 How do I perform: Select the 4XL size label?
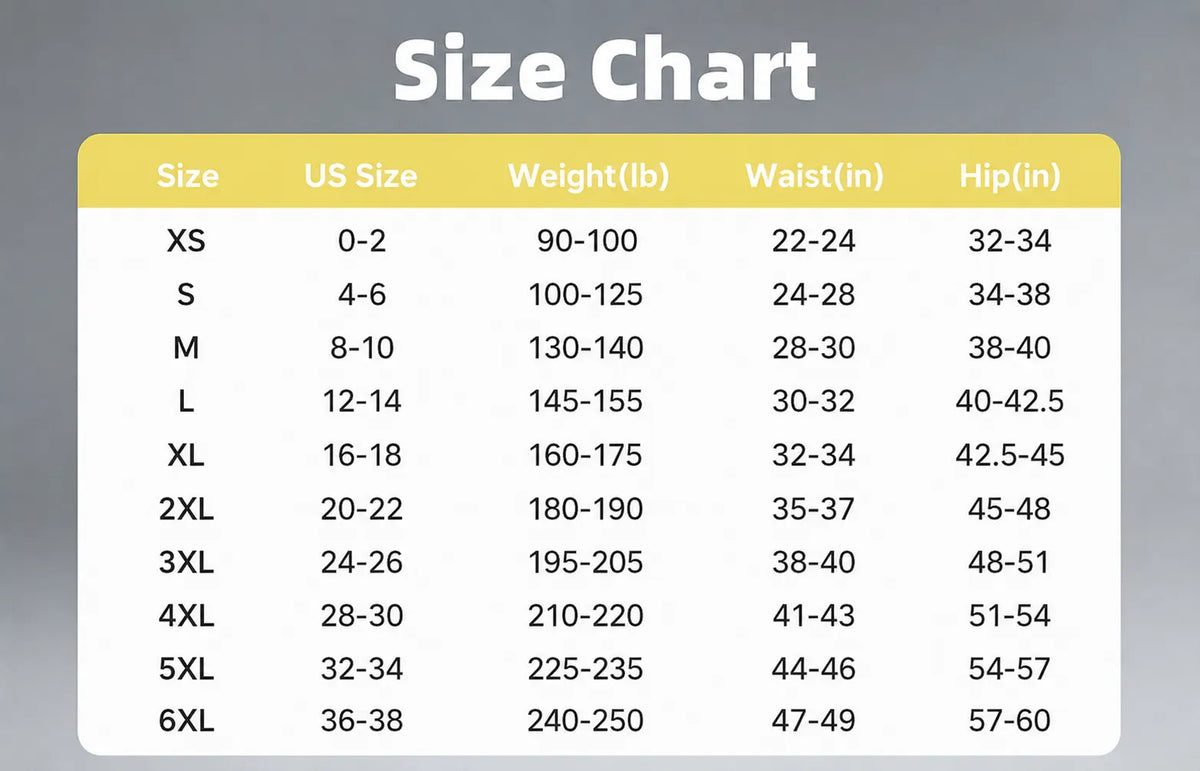coord(186,615)
